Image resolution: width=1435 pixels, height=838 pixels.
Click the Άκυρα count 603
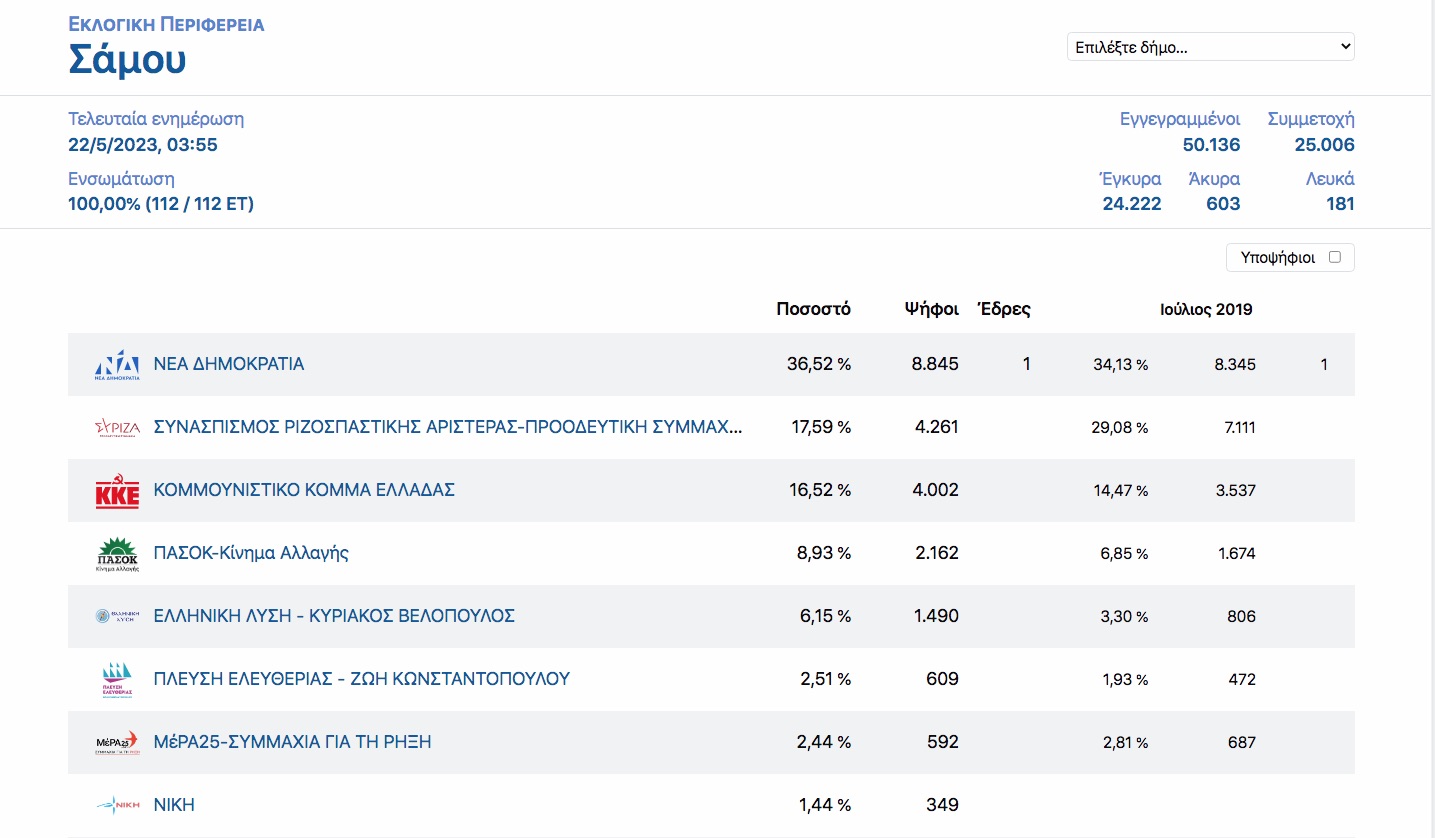(x=1224, y=204)
